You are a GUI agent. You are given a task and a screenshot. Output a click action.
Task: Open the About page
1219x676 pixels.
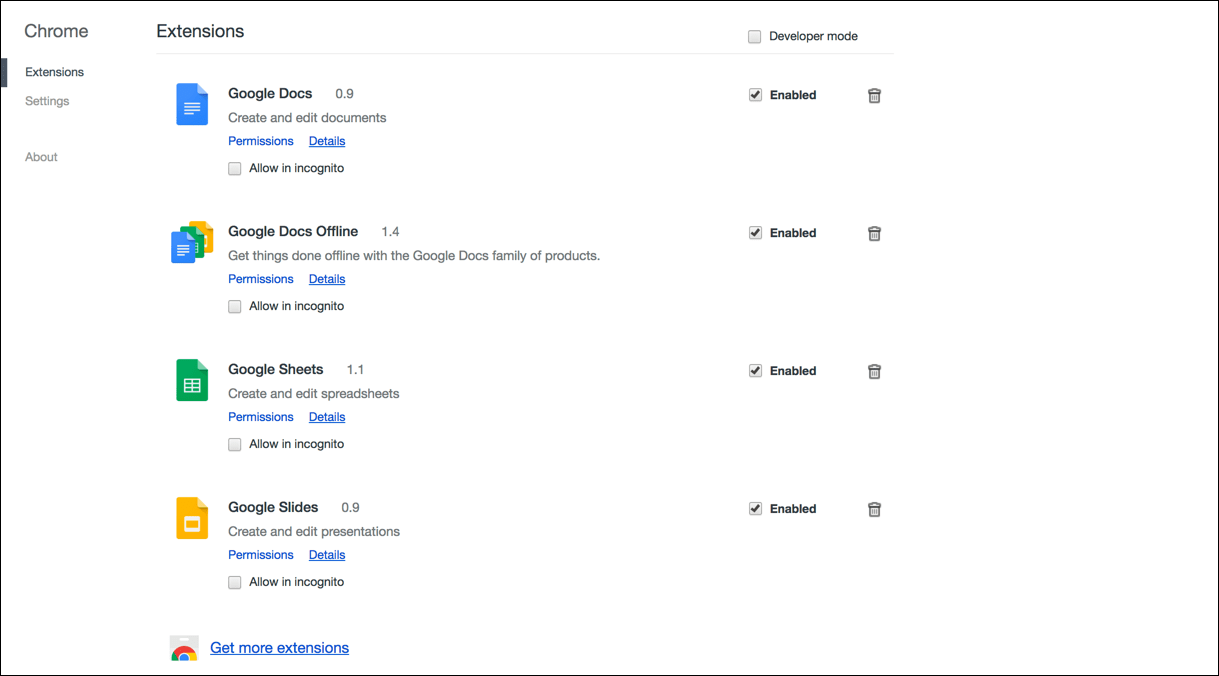pyautogui.click(x=41, y=156)
